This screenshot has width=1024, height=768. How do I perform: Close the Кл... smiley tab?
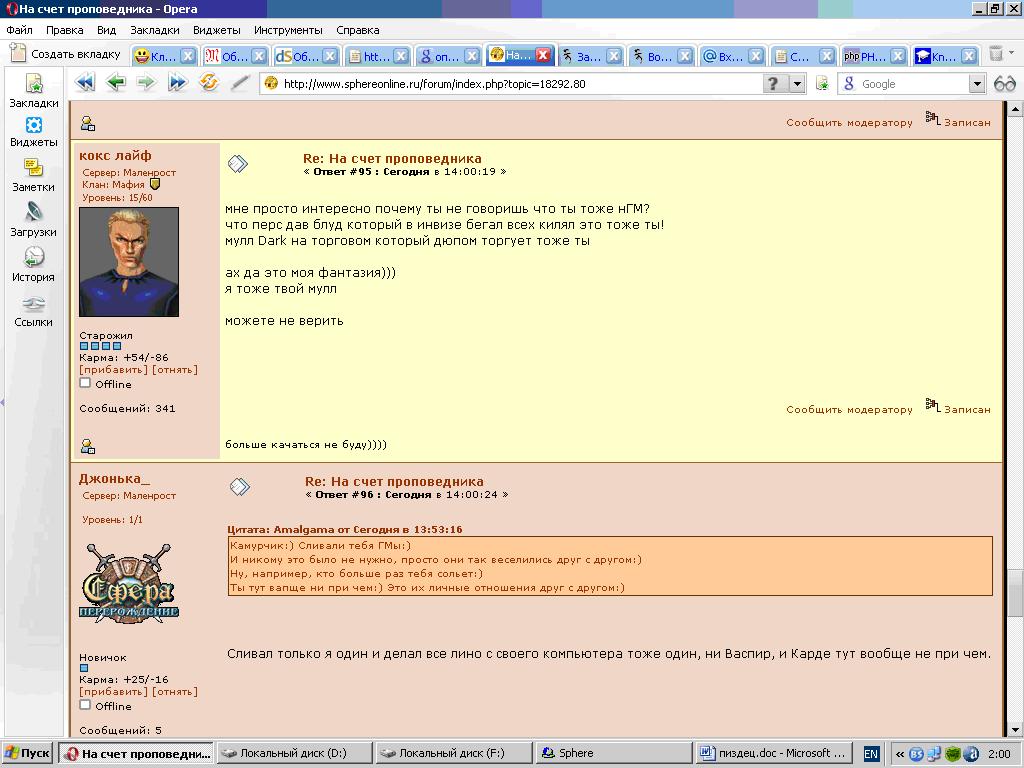[187, 56]
